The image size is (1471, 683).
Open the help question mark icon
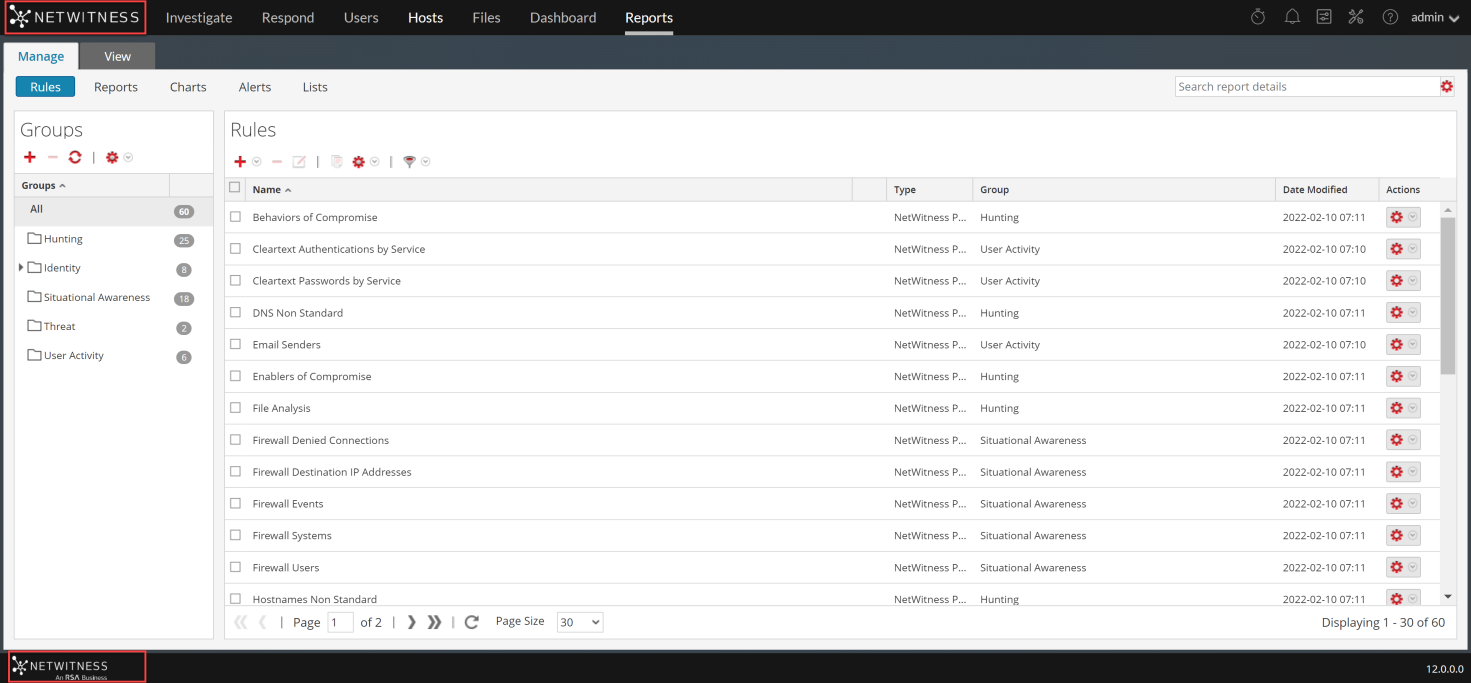[x=1389, y=17]
